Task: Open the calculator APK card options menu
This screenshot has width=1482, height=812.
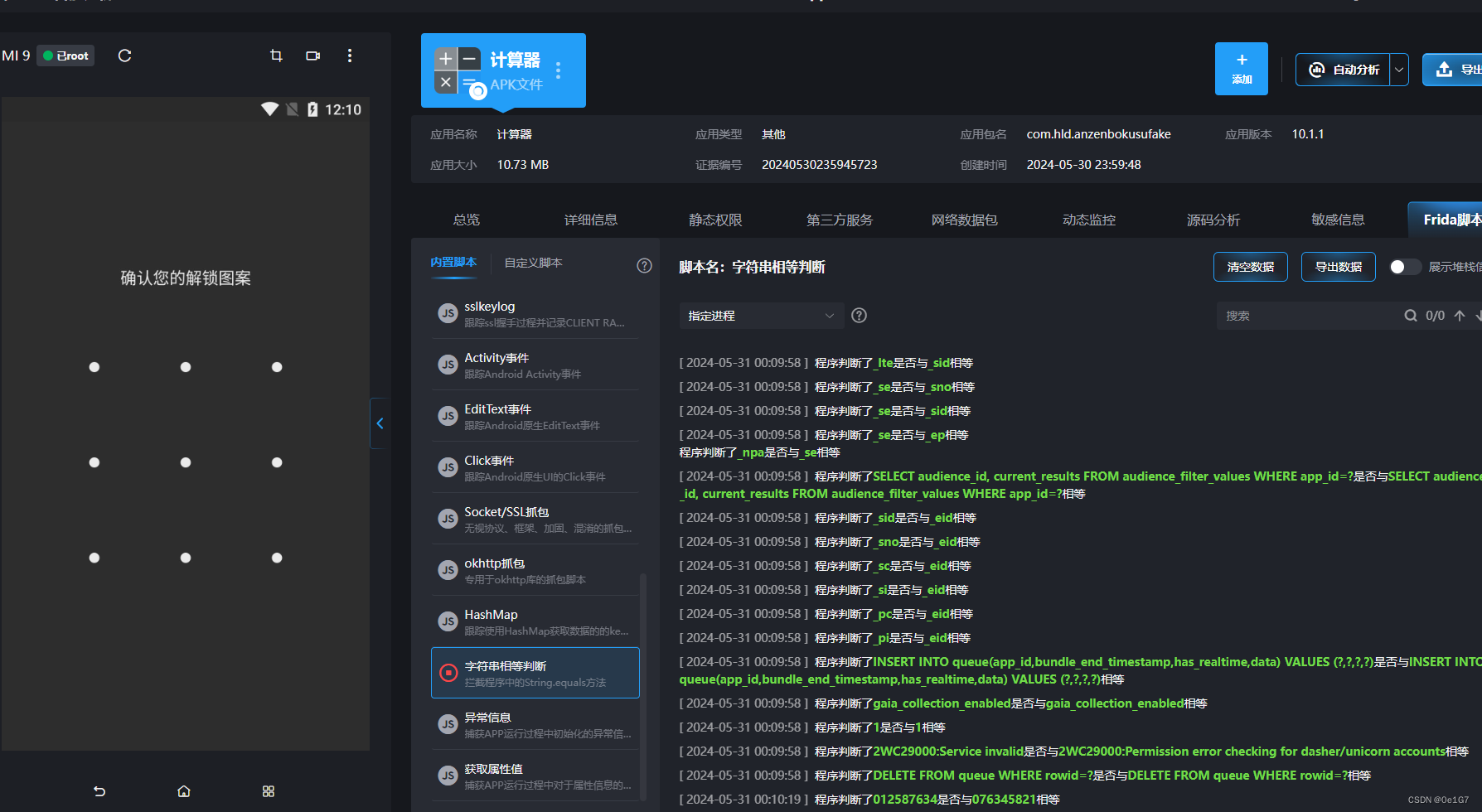Action: click(x=559, y=71)
